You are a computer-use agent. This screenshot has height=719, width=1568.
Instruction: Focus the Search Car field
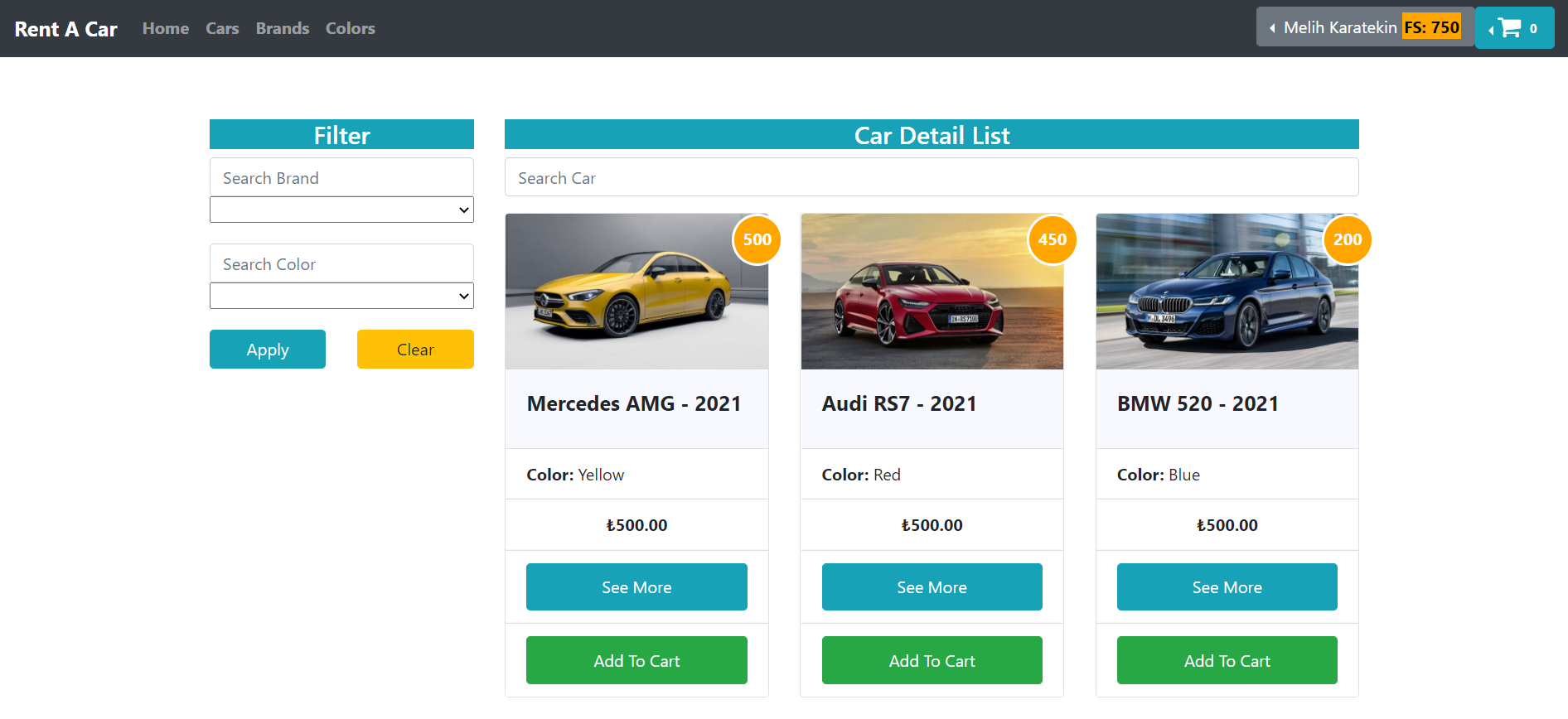pos(932,177)
